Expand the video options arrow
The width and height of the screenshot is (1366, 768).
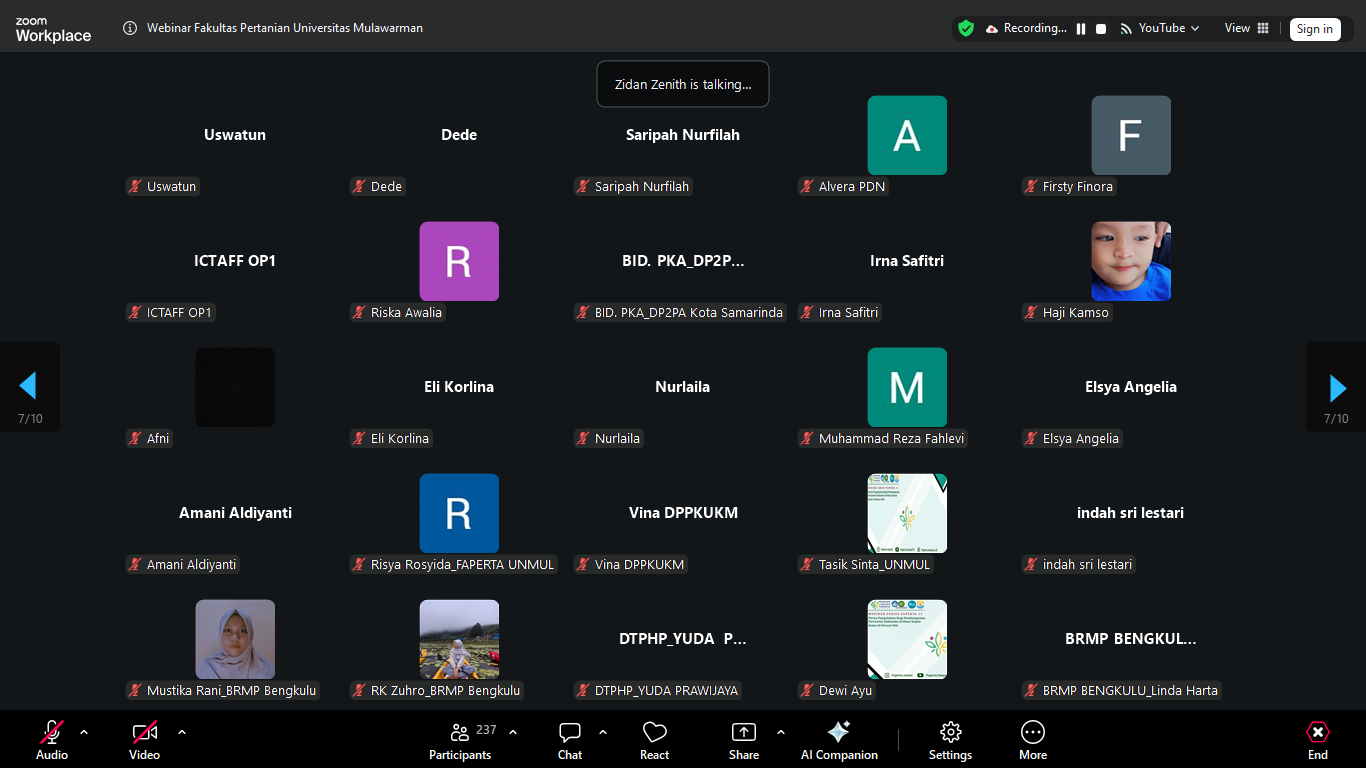pyautogui.click(x=182, y=732)
